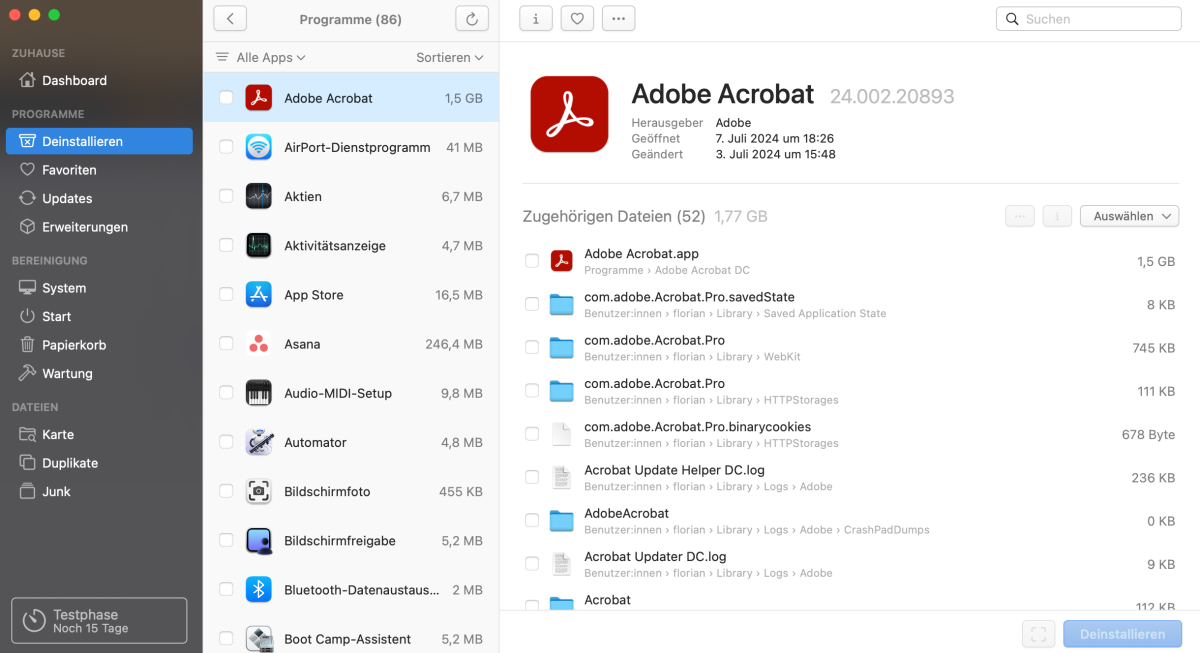Screen dimensions: 1200x653
Task: Click the Boot Camp-Assistent icon
Action: [259, 639]
